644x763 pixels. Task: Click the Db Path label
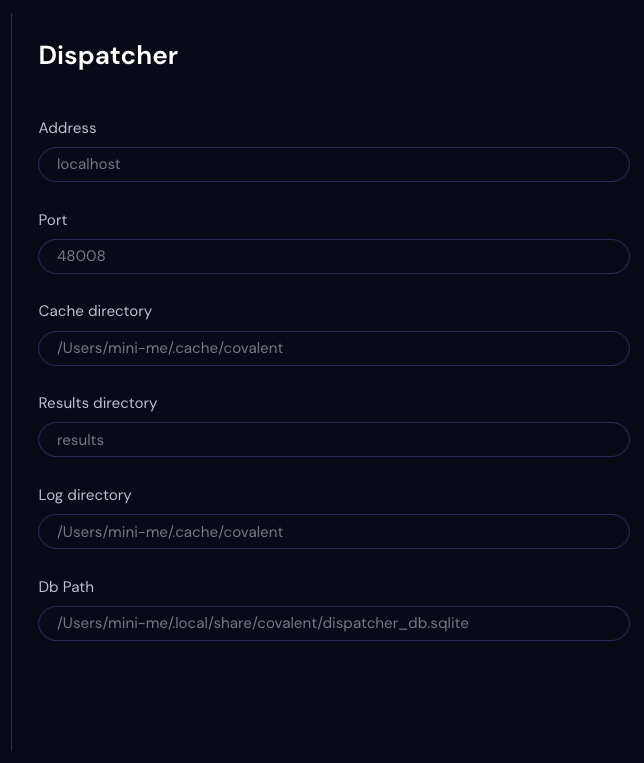[66, 587]
